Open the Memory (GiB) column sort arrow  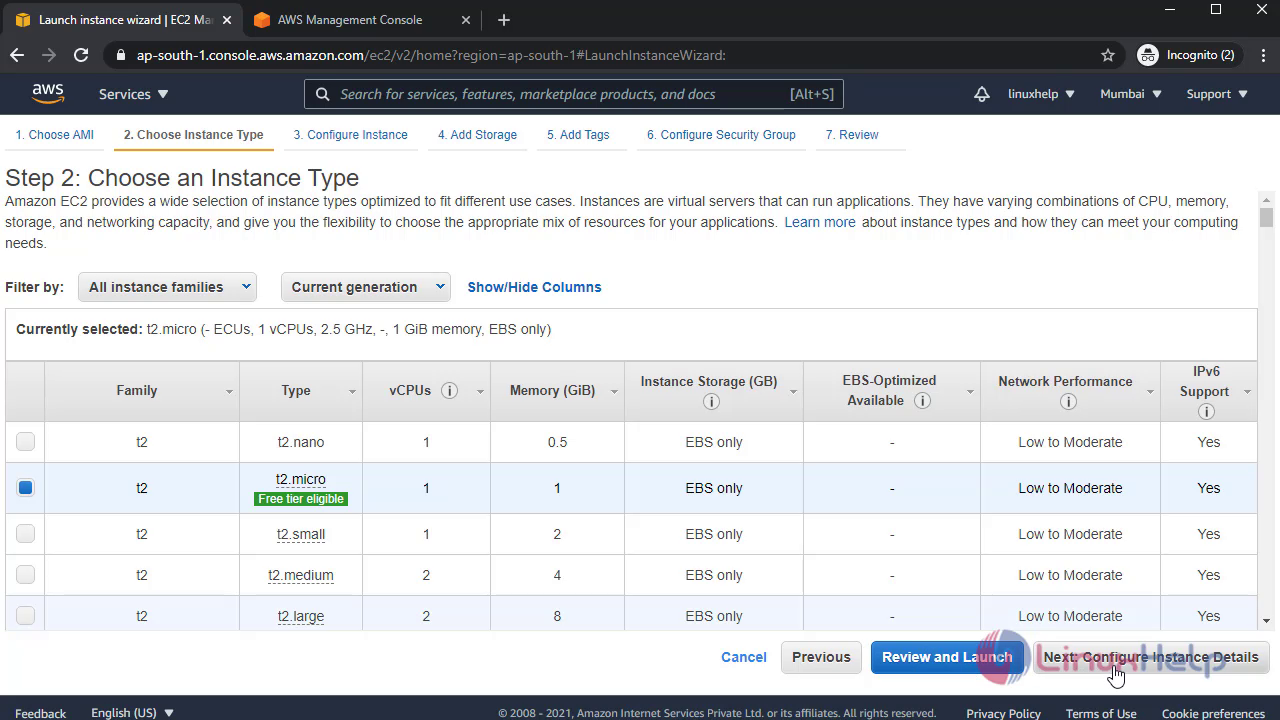pyautogui.click(x=614, y=391)
